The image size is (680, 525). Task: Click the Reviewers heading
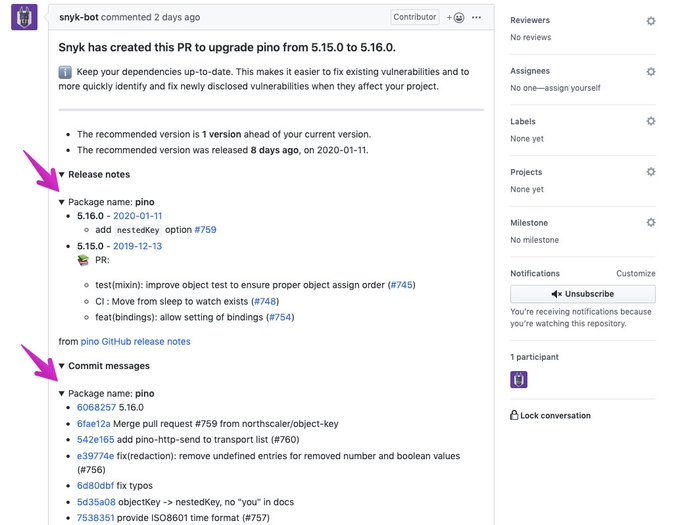tap(530, 20)
